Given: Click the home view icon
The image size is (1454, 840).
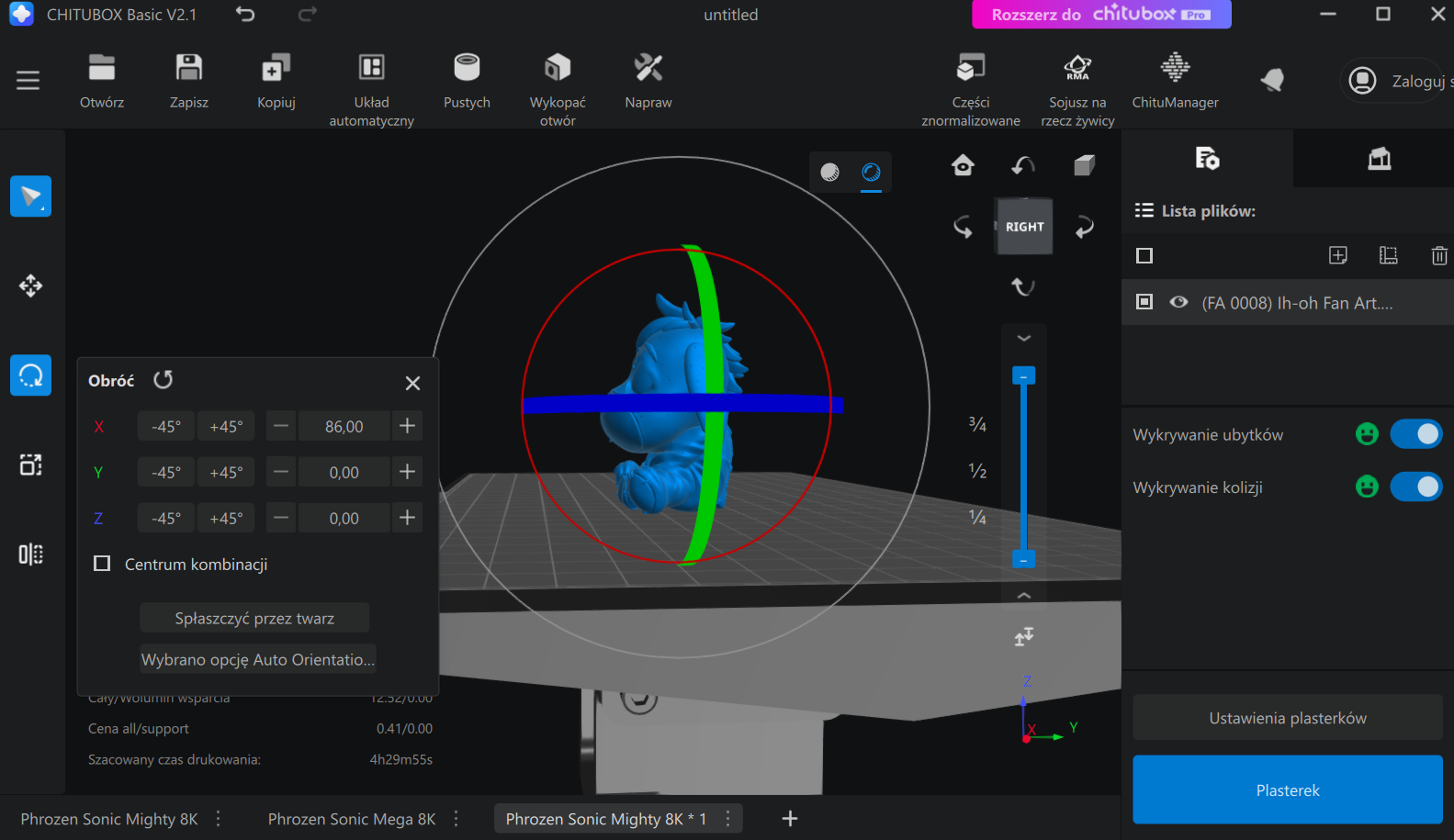Looking at the screenshot, I should pos(963,165).
